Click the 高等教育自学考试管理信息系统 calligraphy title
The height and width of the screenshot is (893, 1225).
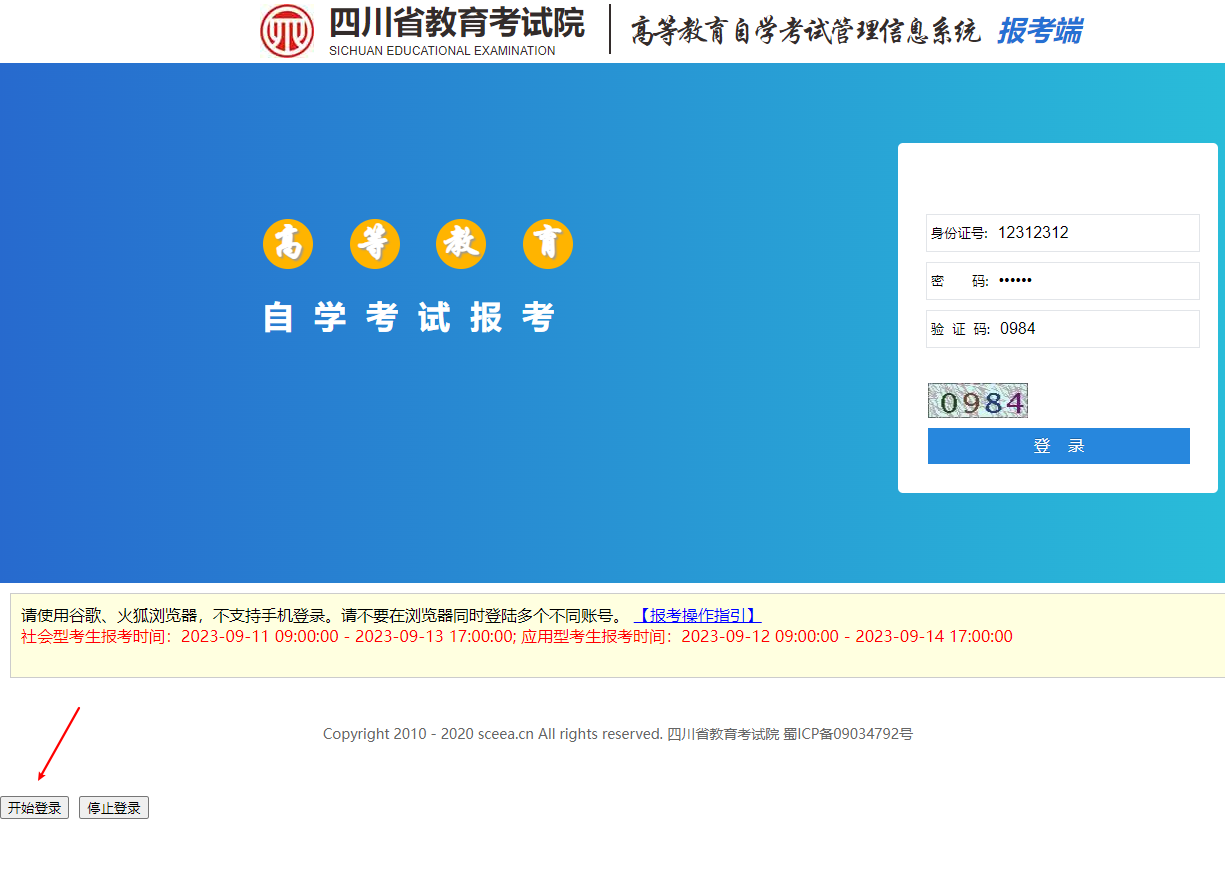805,32
